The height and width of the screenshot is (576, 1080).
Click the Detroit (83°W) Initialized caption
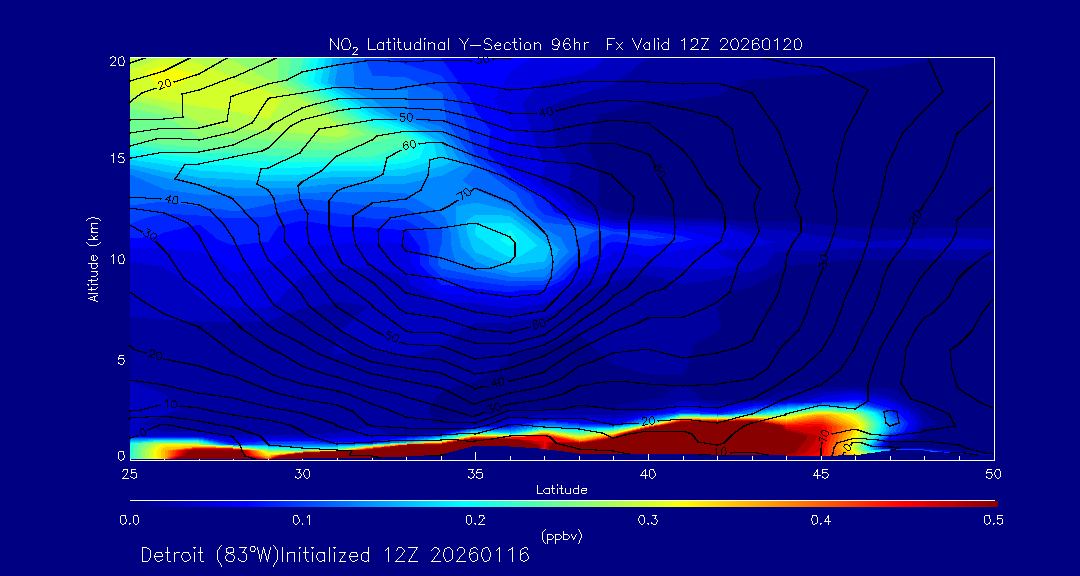click(x=335, y=555)
